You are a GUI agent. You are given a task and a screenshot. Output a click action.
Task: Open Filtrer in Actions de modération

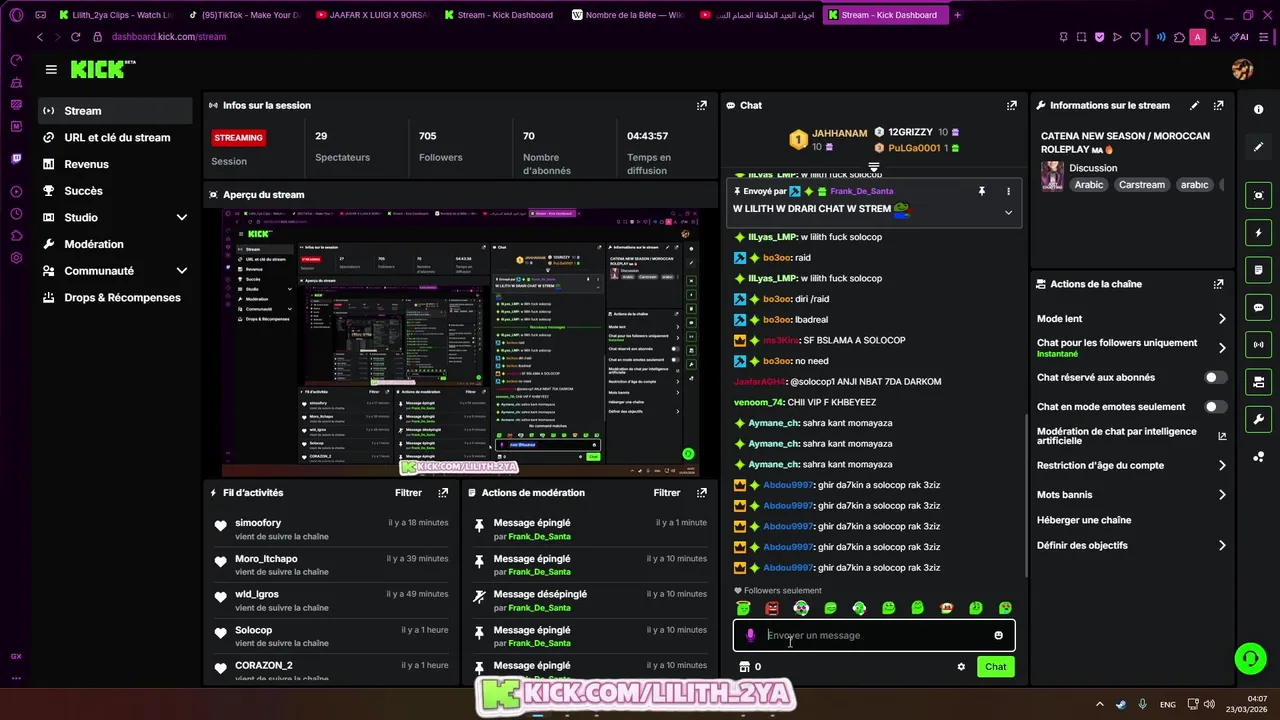667,492
